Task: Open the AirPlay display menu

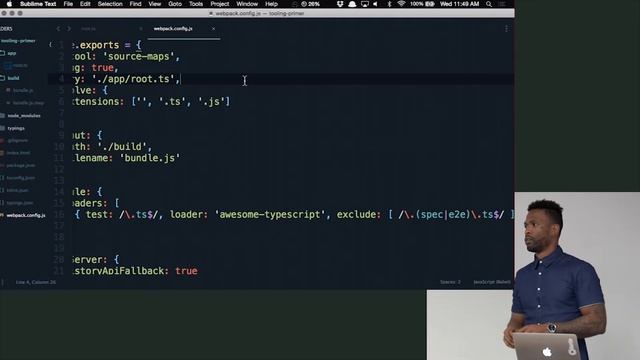Action: coord(365,4)
